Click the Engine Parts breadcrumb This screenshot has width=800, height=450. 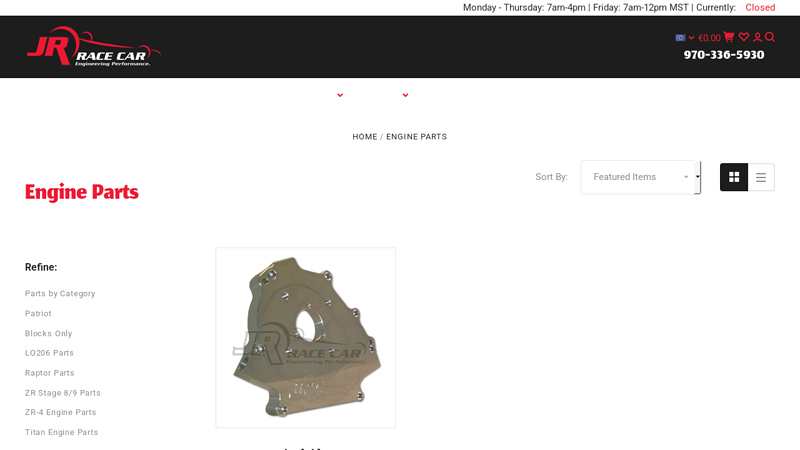tap(416, 137)
